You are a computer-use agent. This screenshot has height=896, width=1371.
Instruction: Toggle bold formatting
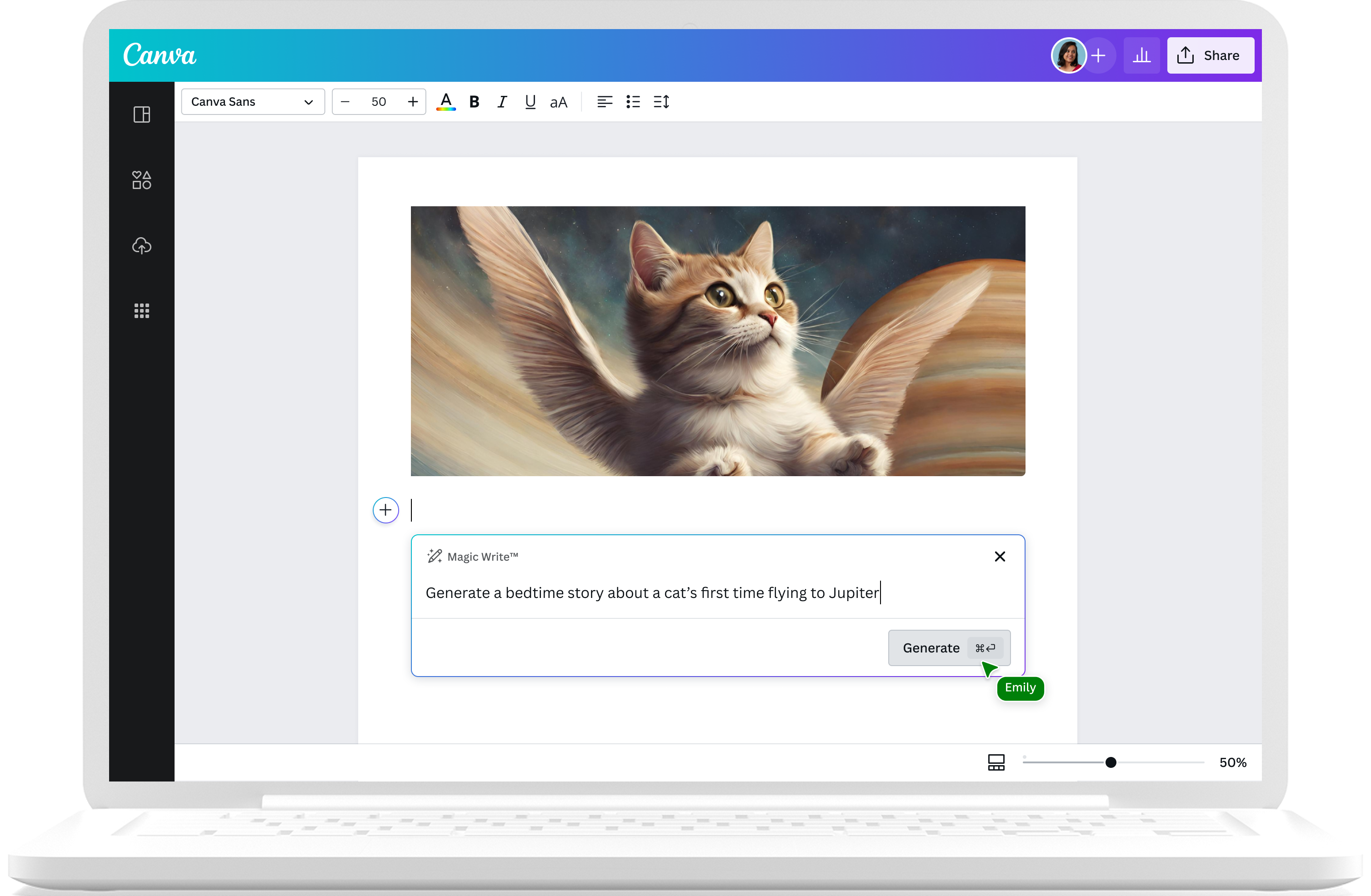click(474, 102)
